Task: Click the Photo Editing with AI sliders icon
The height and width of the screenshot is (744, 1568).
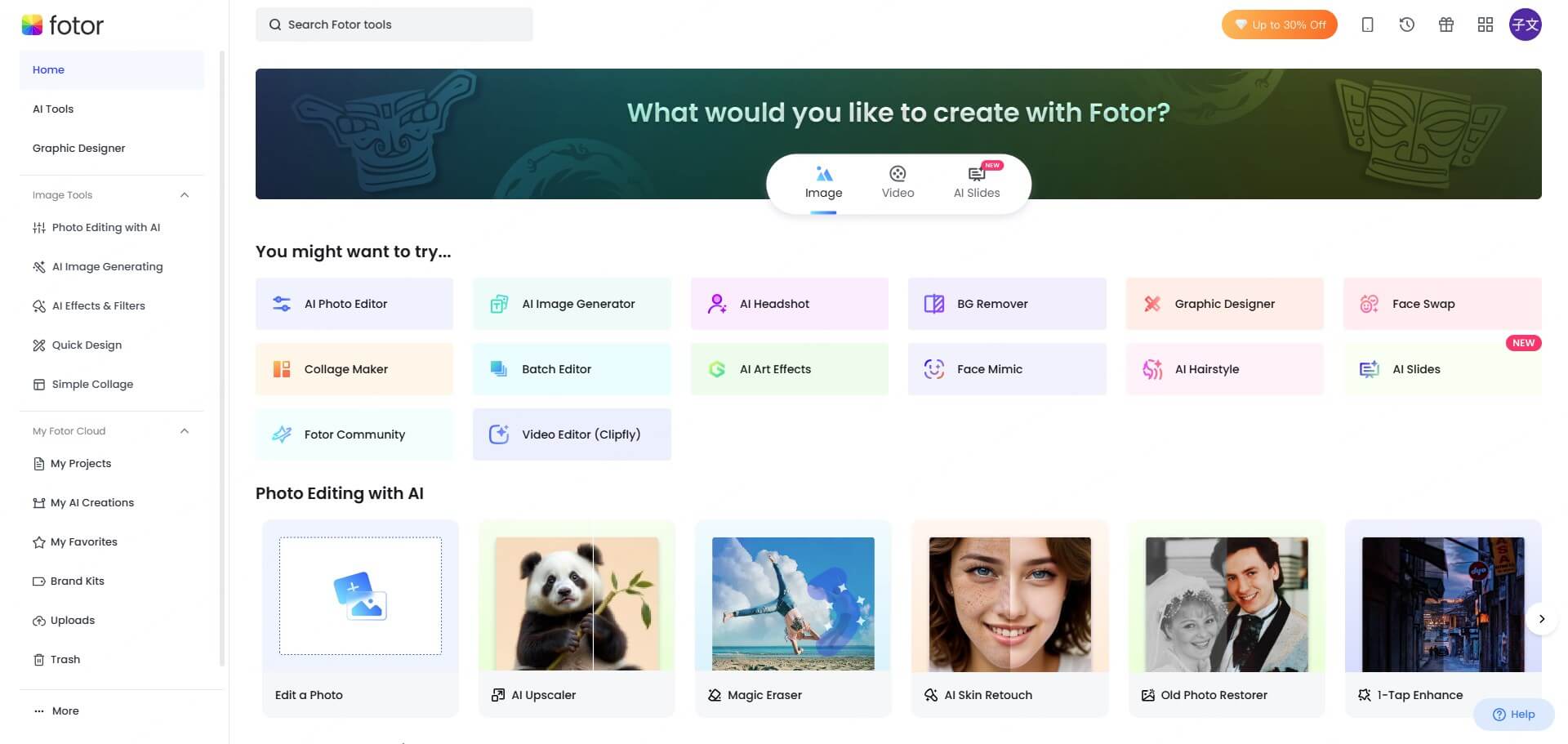Action: [39, 228]
